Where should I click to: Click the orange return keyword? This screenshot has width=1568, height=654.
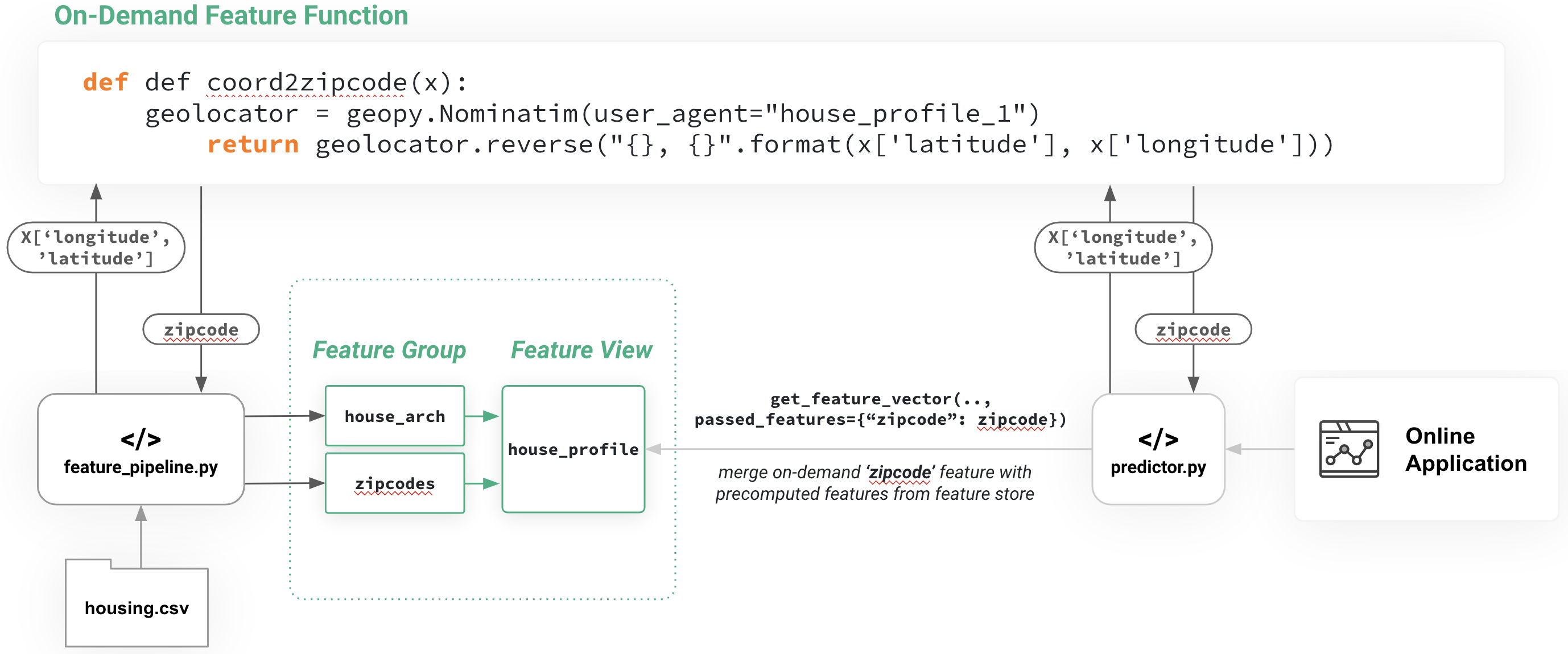tap(253, 145)
